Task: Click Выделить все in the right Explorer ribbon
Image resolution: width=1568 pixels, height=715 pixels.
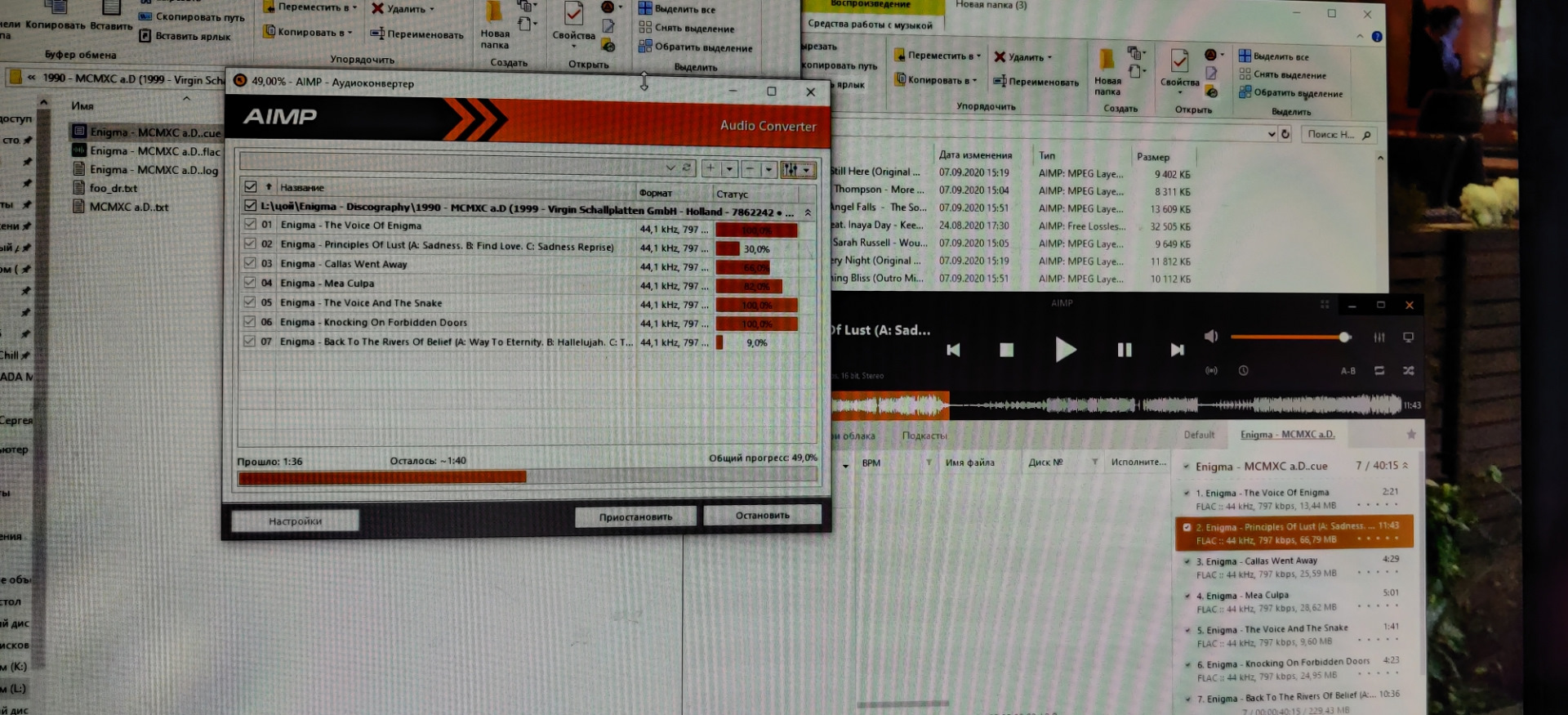Action: (x=1273, y=56)
